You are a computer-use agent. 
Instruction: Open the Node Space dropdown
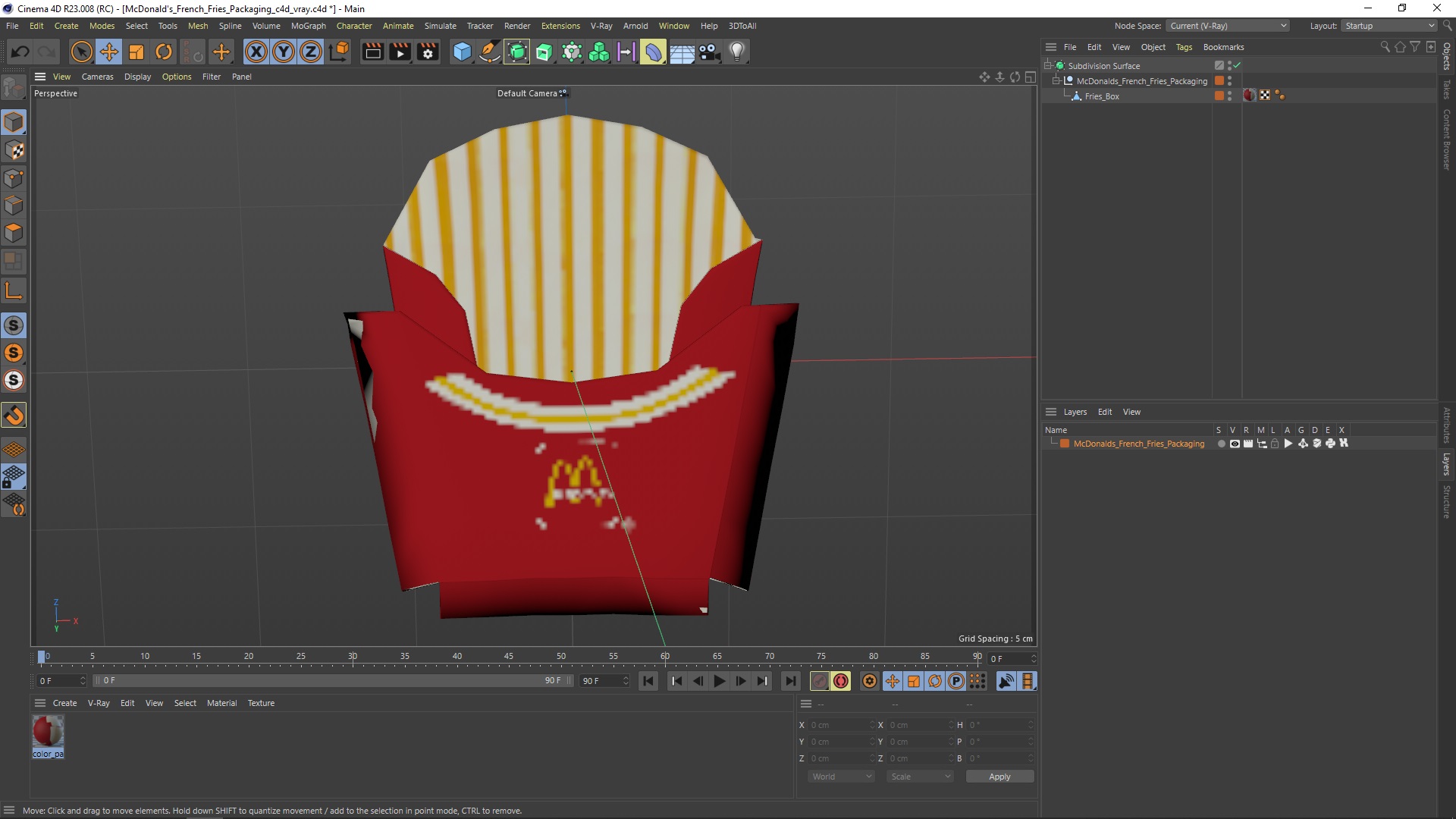point(1227,26)
